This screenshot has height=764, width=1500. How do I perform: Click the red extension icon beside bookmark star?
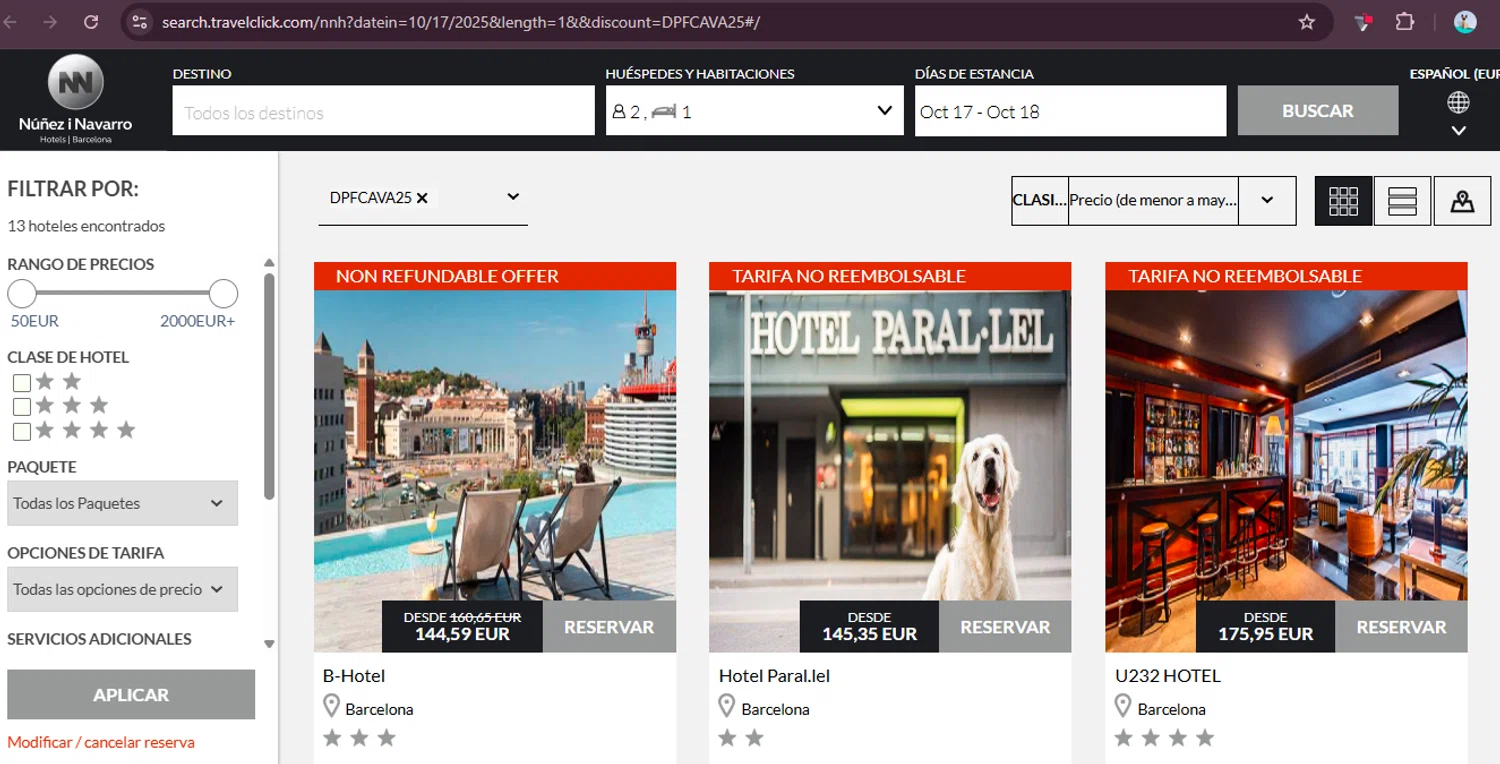click(1363, 22)
